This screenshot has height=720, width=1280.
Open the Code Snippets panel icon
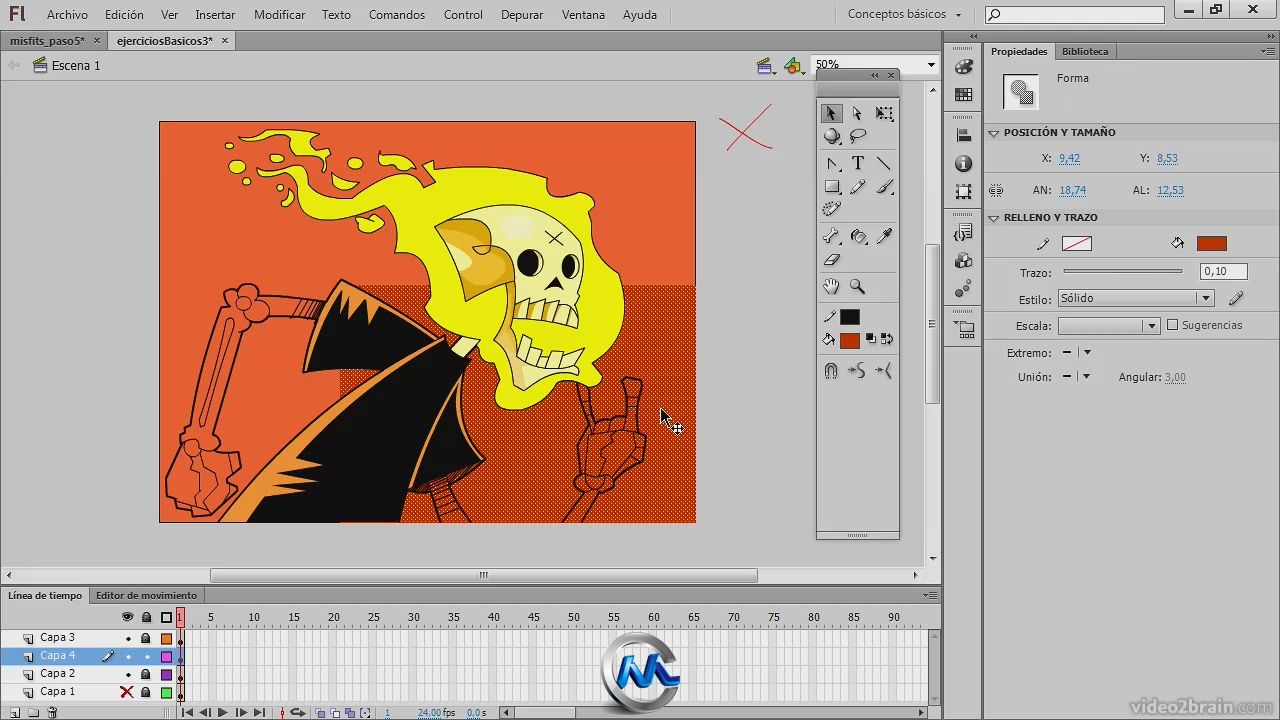(964, 232)
